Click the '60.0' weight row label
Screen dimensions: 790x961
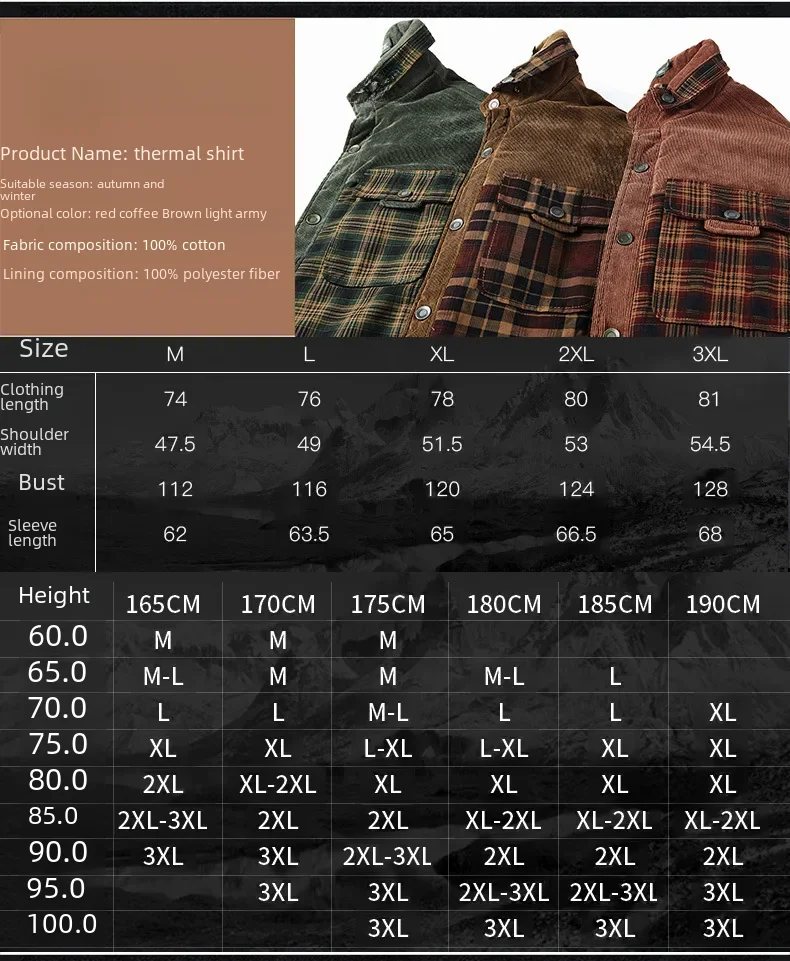coord(58,636)
